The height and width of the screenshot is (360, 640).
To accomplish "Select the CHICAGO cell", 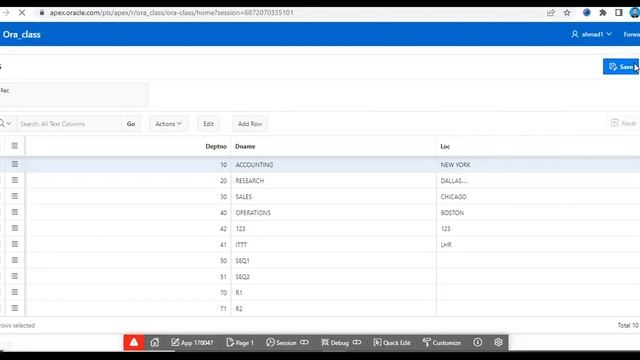I will point(538,196).
